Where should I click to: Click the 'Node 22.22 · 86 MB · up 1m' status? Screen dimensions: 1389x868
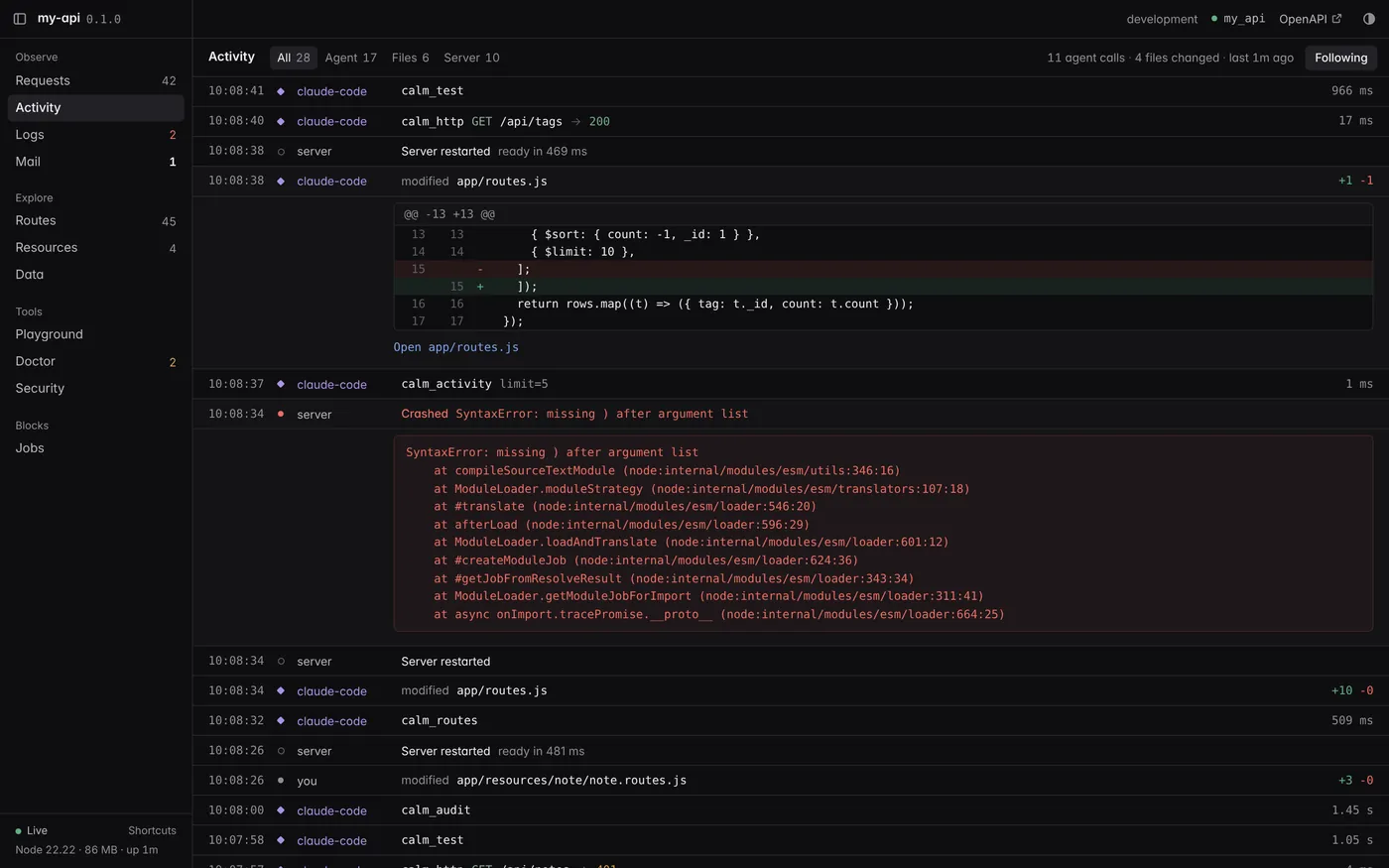click(86, 850)
